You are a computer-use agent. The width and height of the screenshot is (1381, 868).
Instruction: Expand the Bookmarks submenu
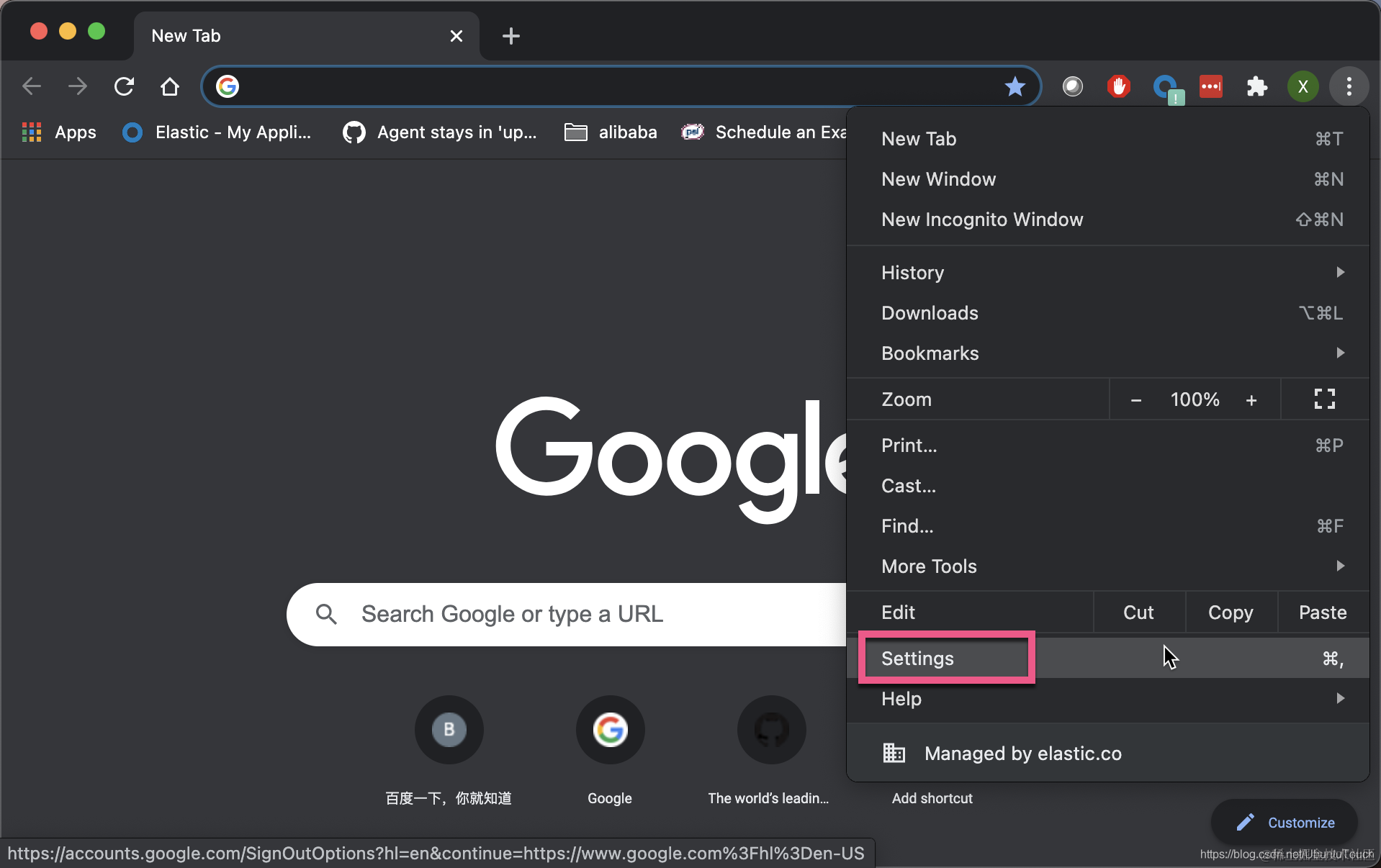point(1107,353)
